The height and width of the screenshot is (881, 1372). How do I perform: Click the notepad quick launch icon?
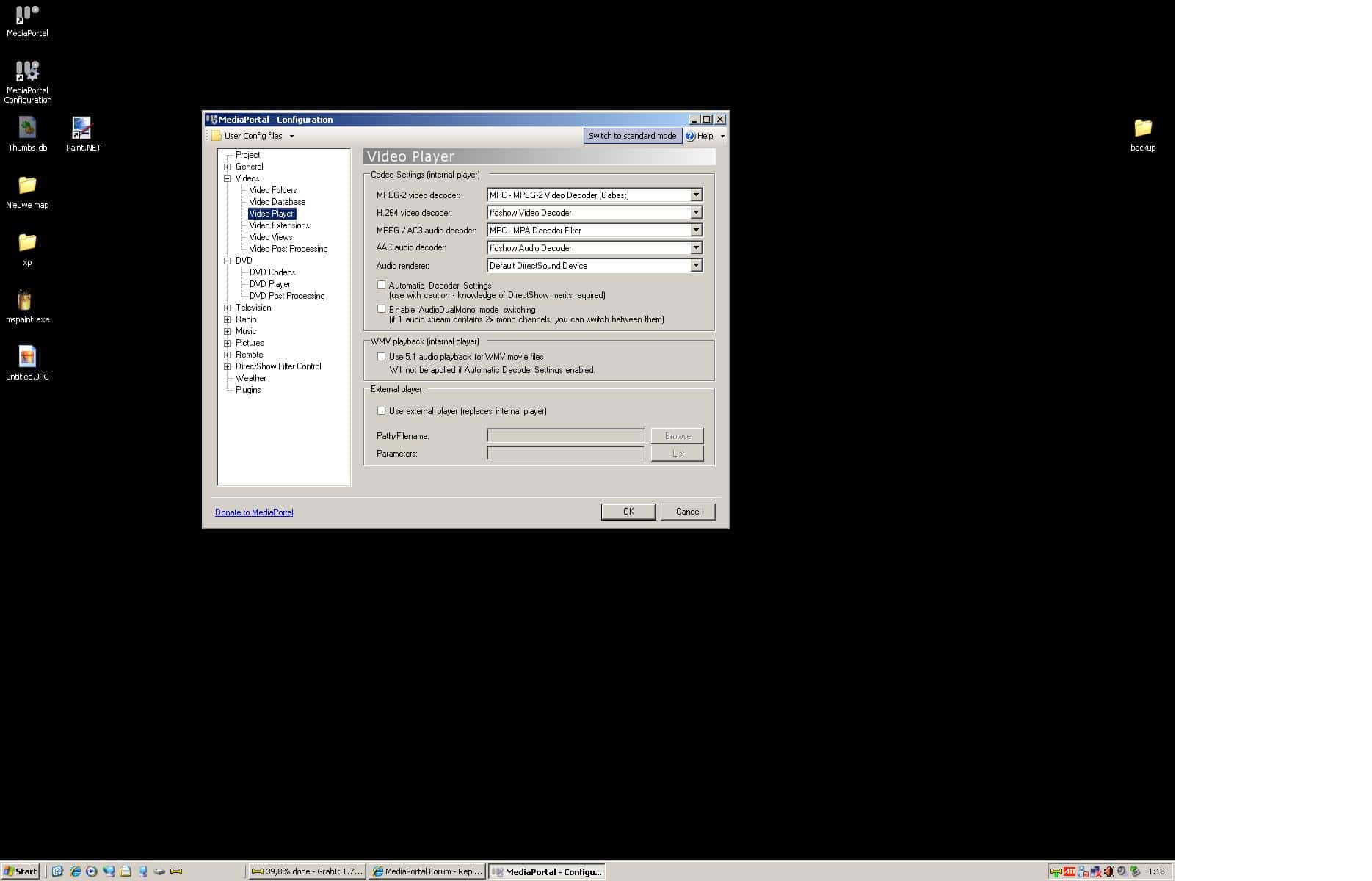[126, 871]
